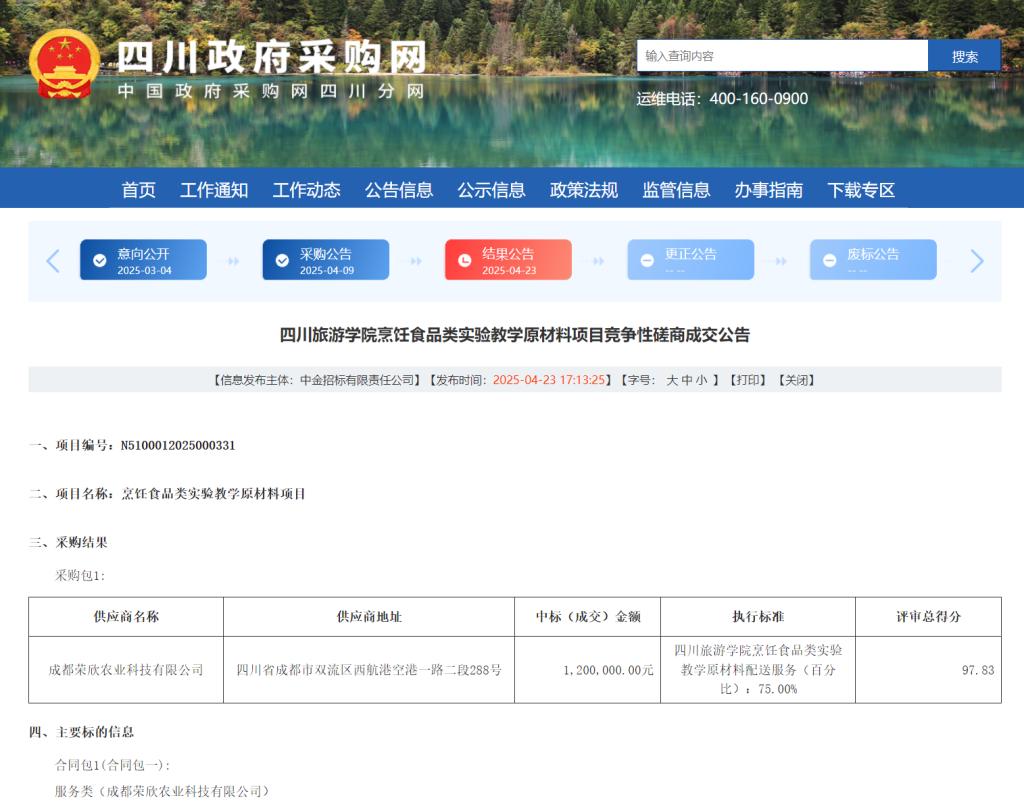Click the 评审总得分 column header
The image size is (1024, 802).
[x=929, y=617]
